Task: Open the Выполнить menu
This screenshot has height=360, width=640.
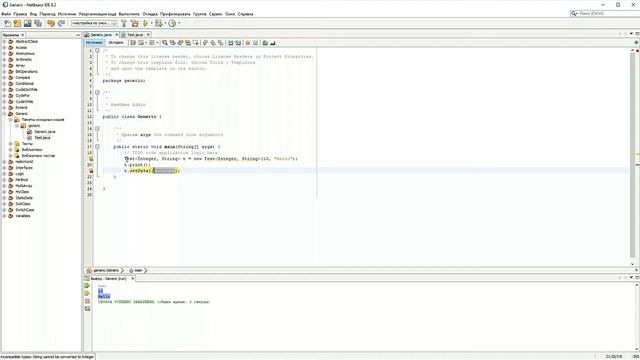Action: click(129, 14)
